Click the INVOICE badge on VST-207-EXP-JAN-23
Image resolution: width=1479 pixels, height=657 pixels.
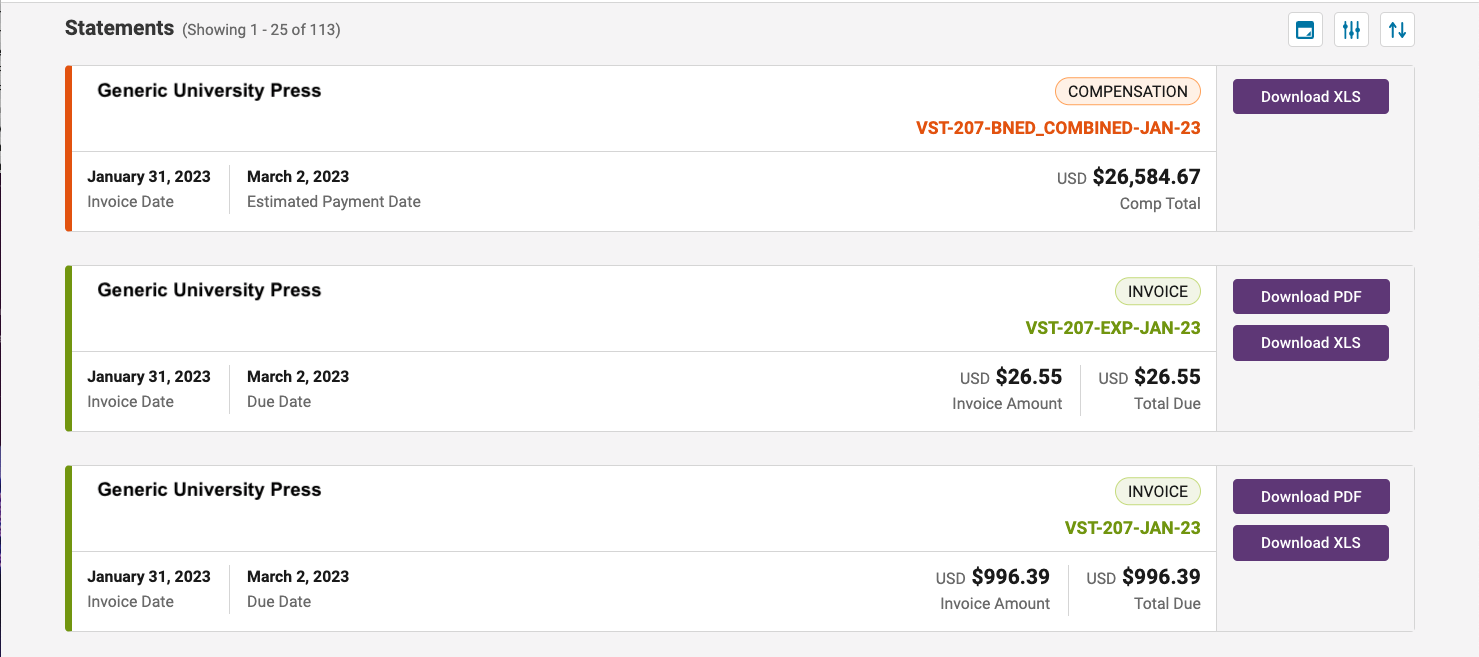(1157, 292)
